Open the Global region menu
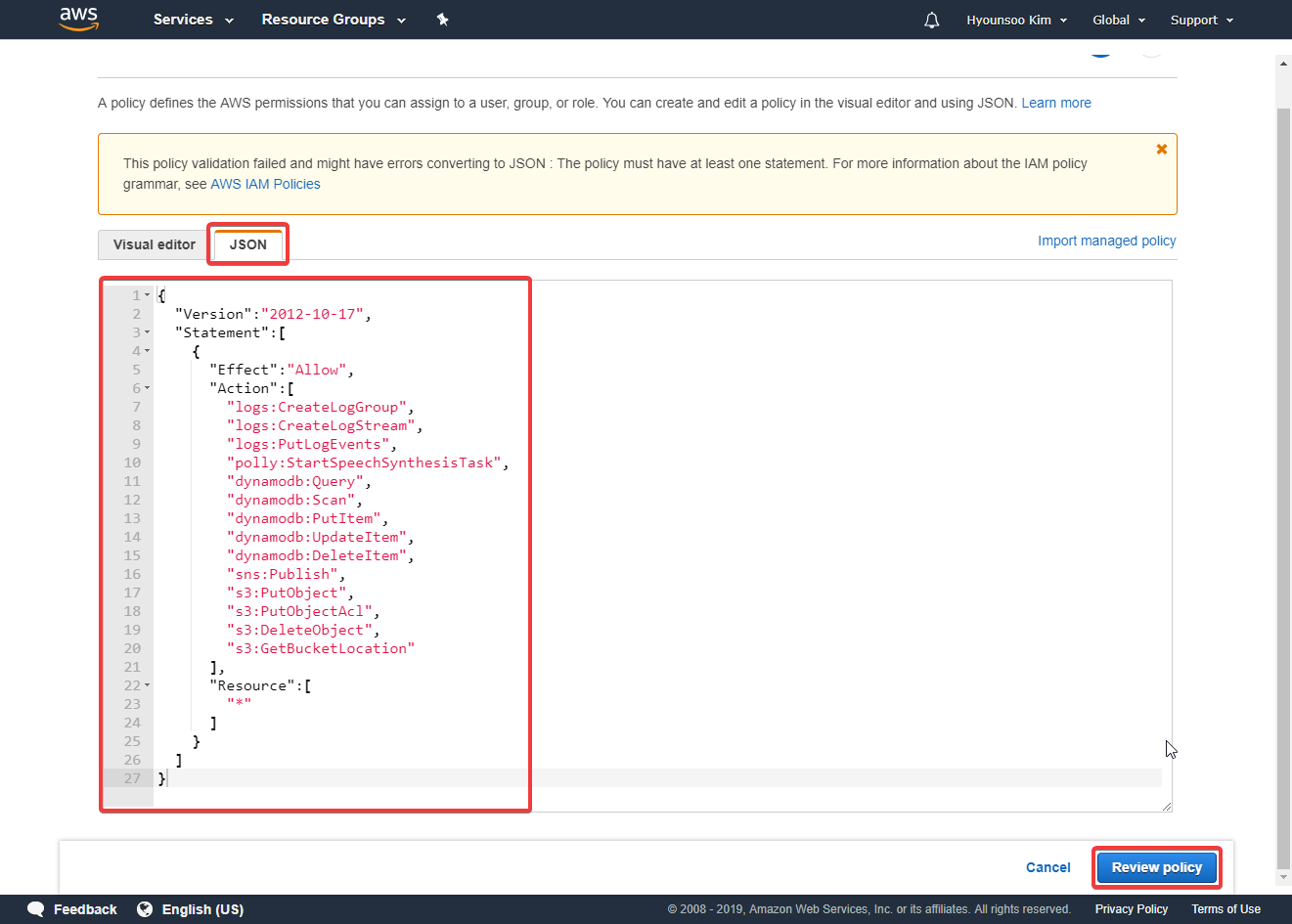The image size is (1292, 924). point(1119,20)
